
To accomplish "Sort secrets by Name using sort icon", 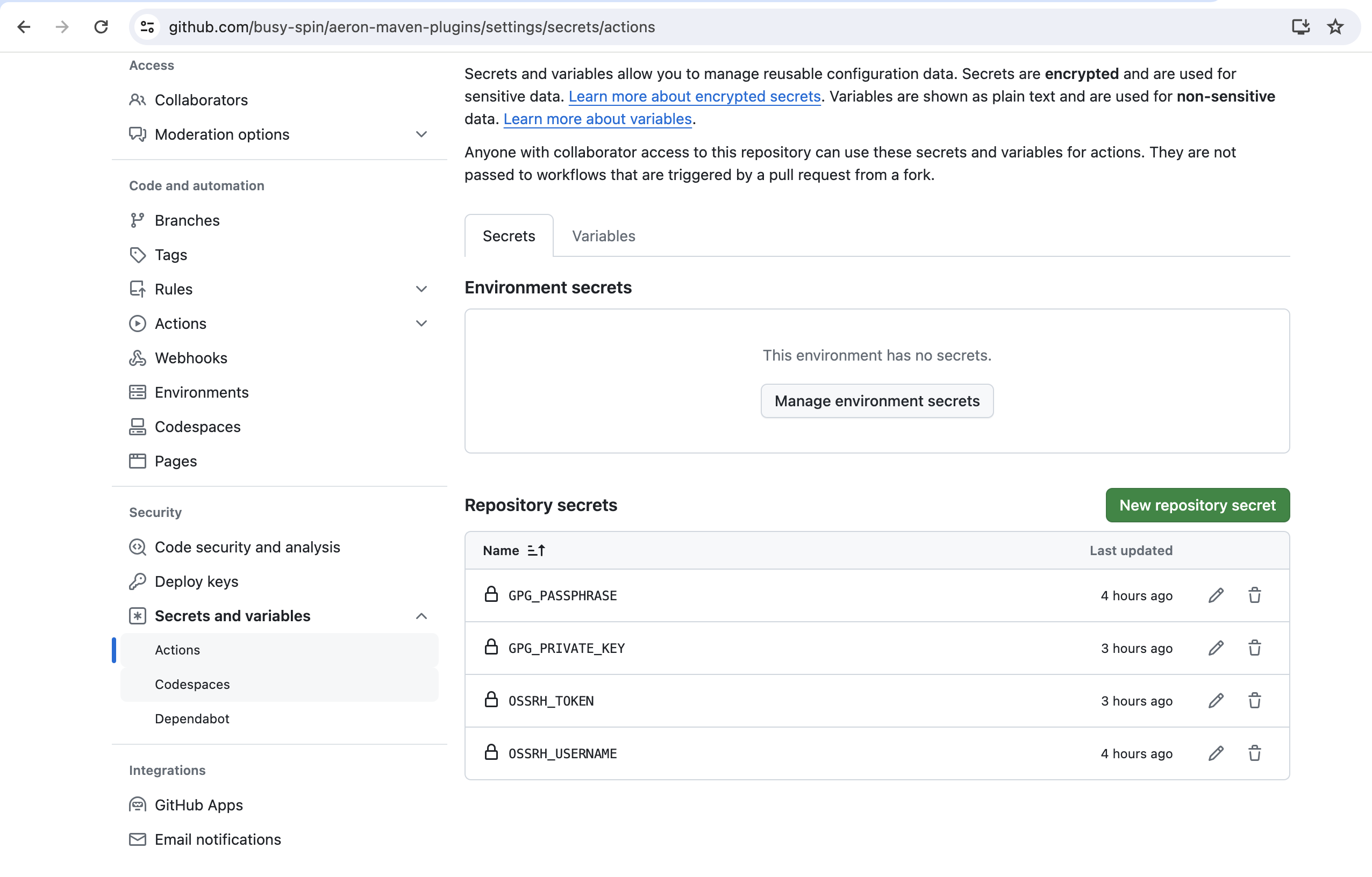I will pyautogui.click(x=536, y=550).
